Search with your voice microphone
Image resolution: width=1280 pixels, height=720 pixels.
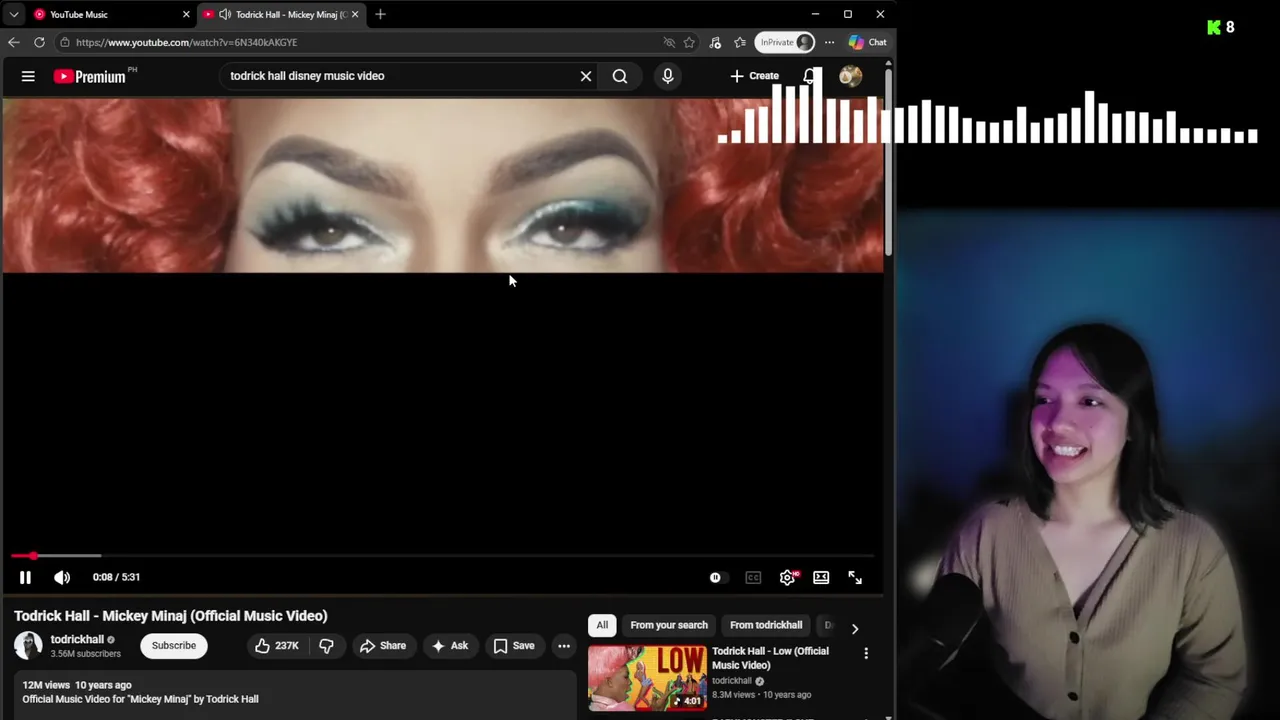point(668,76)
